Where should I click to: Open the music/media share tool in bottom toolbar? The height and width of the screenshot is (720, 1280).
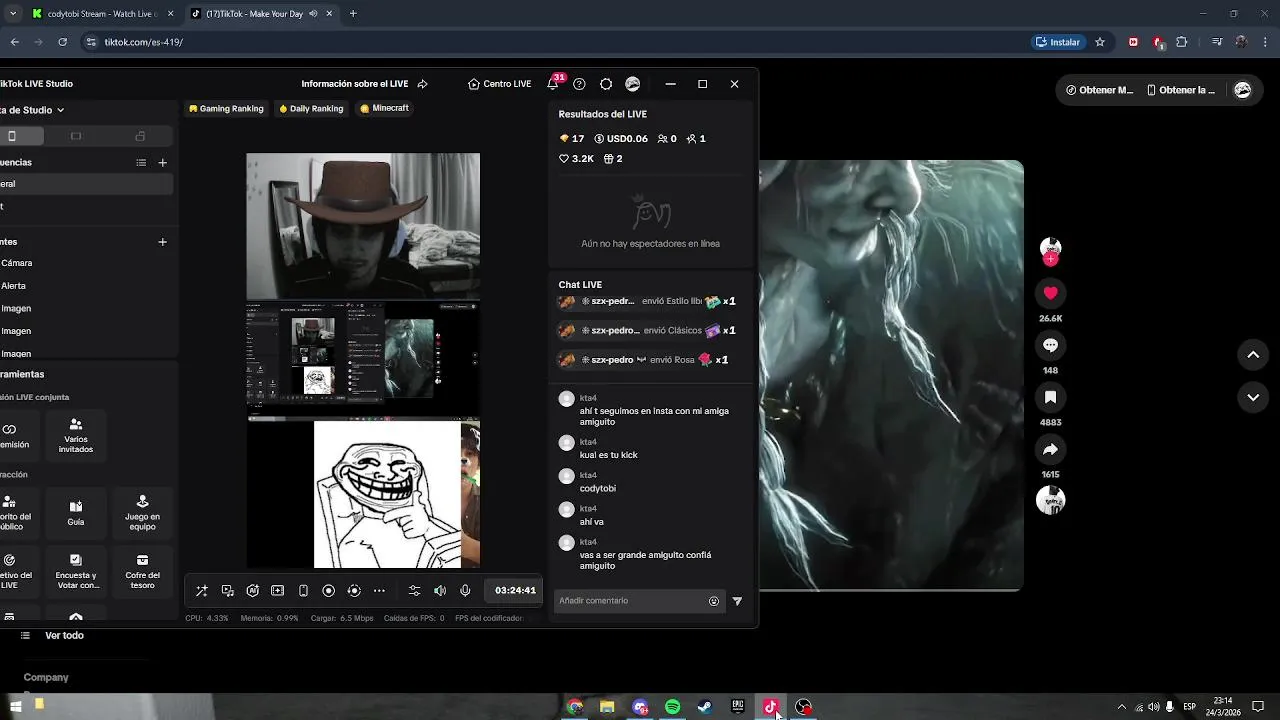click(x=228, y=591)
